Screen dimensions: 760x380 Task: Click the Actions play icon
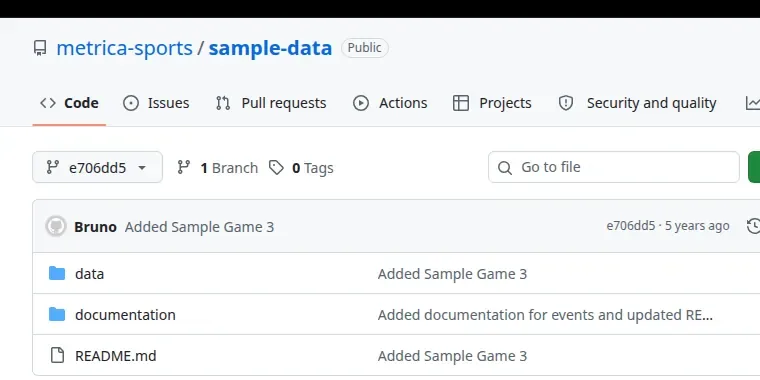pyautogui.click(x=361, y=103)
